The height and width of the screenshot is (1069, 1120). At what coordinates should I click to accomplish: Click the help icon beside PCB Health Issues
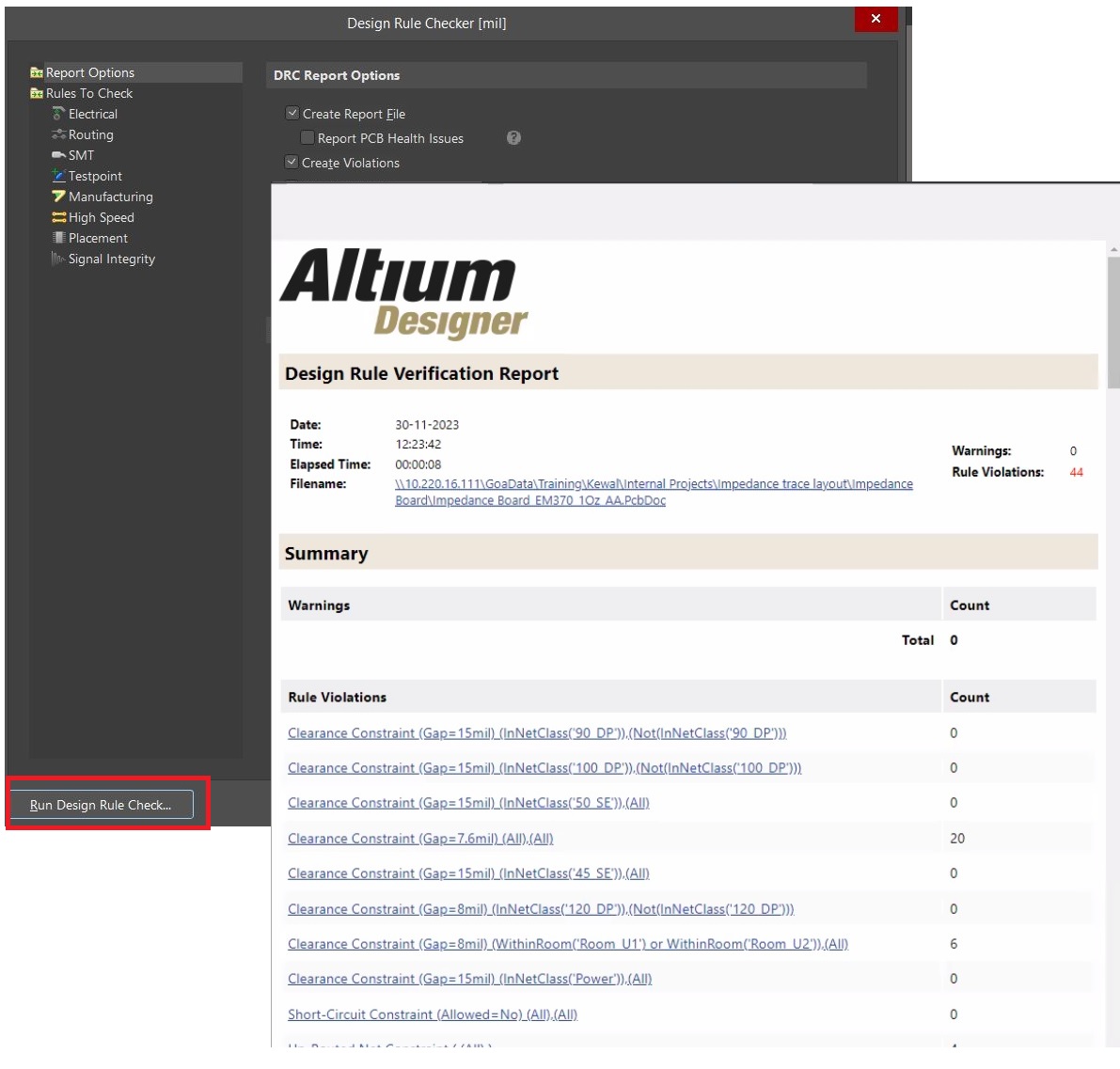(513, 138)
